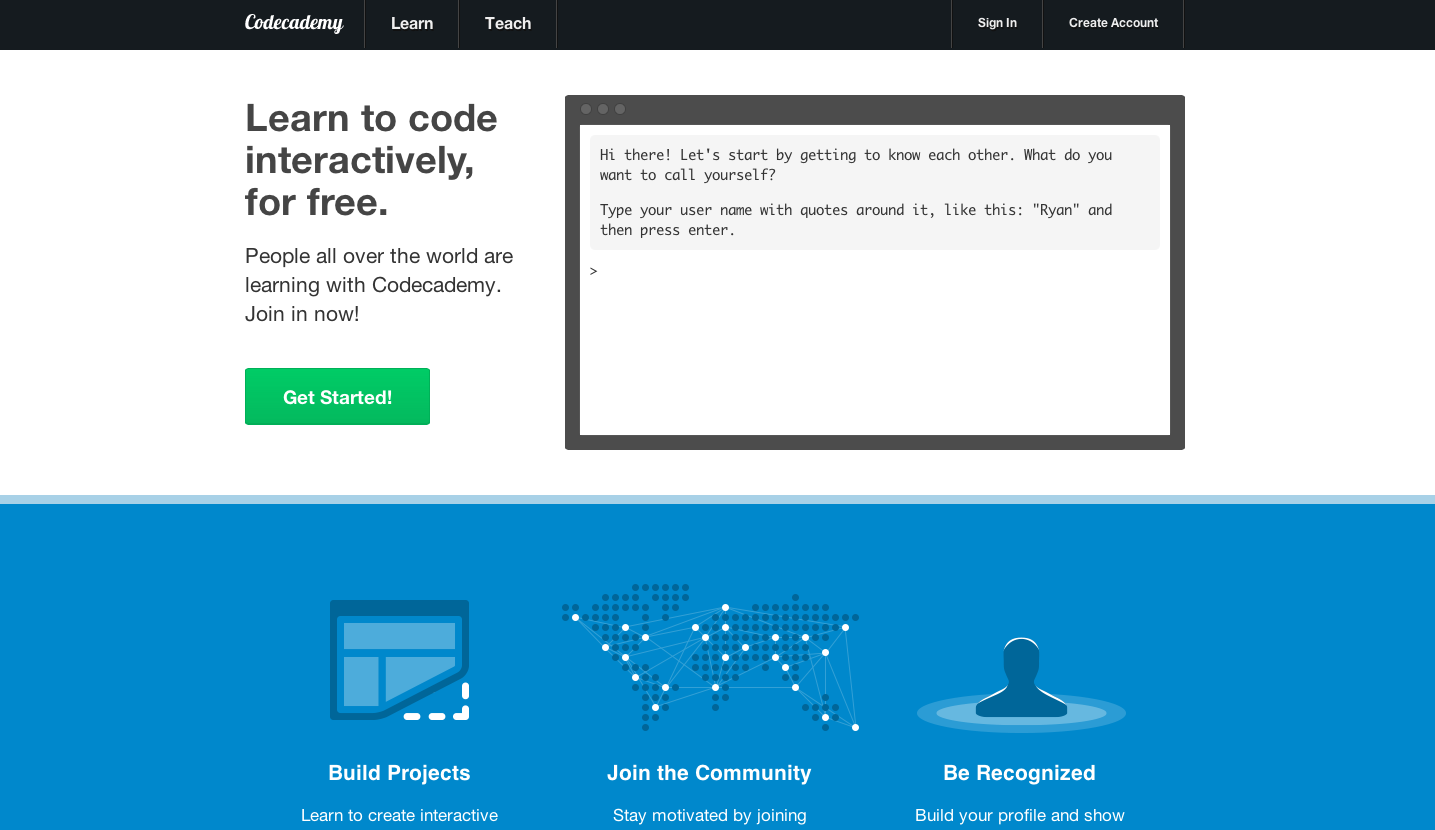Click the Be Recognized person icon
Viewport: 1435px width, 830px height.
pos(1021,684)
